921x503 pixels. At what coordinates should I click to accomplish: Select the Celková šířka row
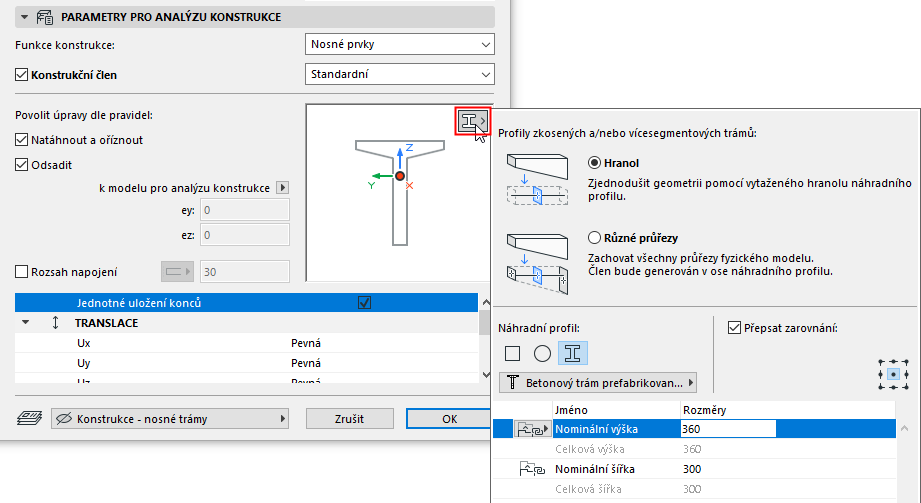point(694,489)
